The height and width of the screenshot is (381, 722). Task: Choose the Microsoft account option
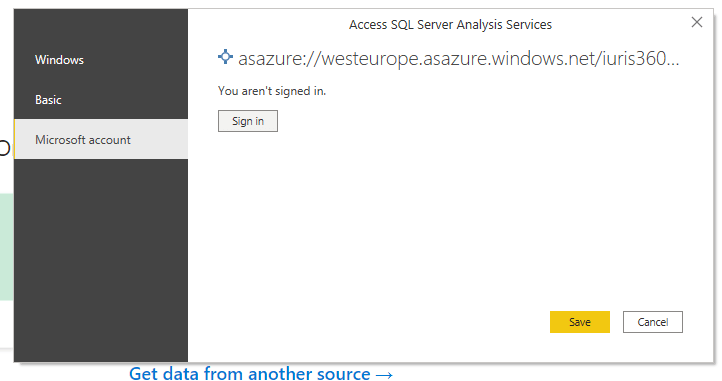click(x=101, y=139)
